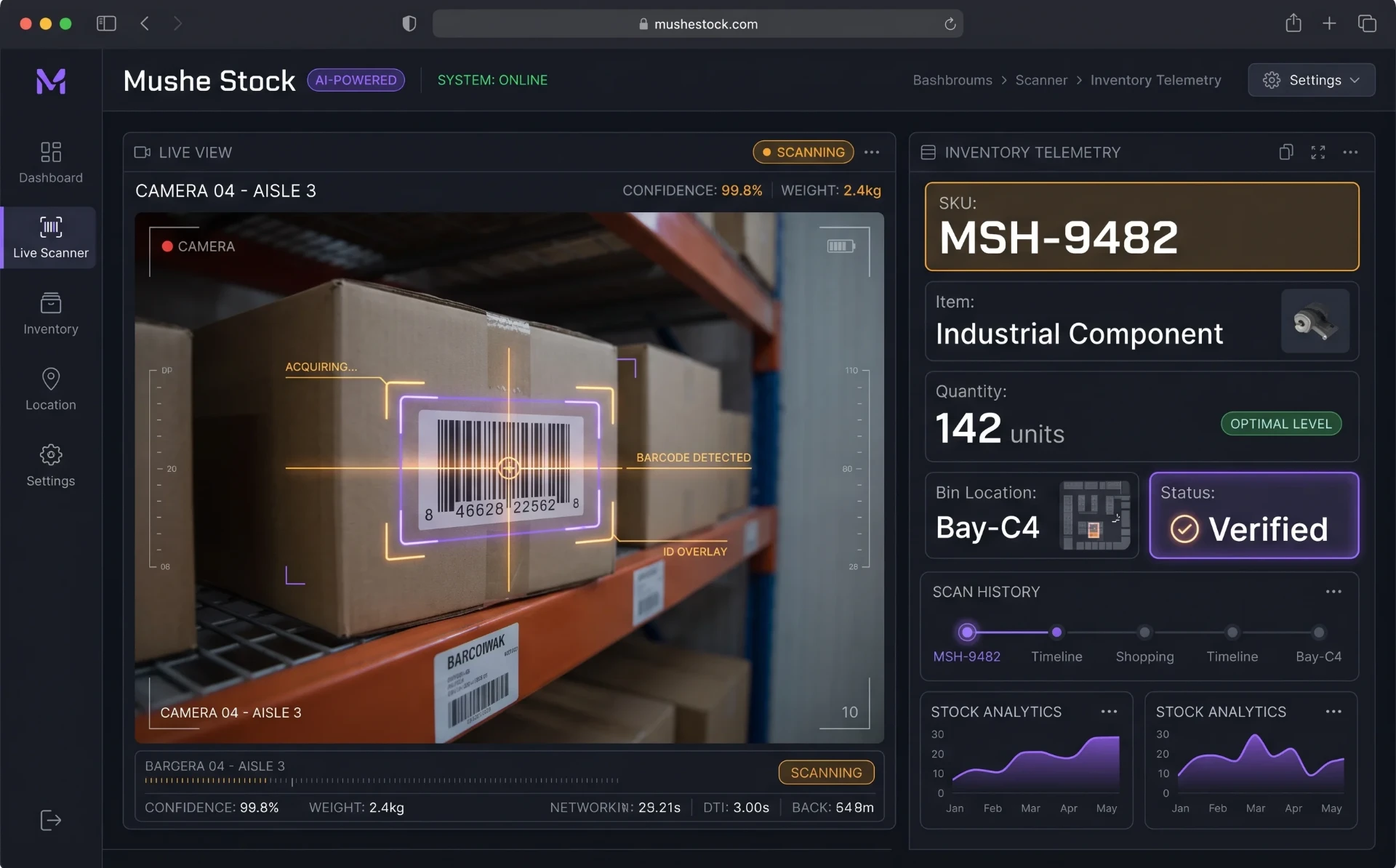This screenshot has width=1396, height=868.
Task: Select the Shopping scan history marker
Action: tap(1144, 632)
